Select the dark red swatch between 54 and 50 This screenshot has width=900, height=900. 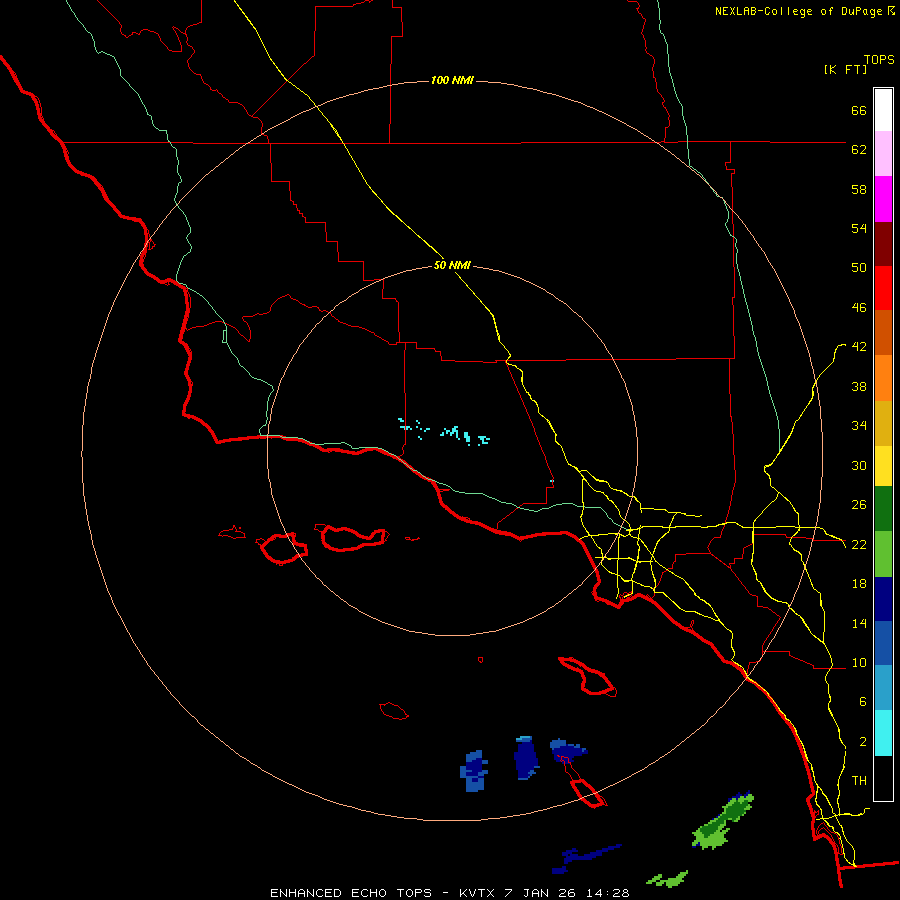pos(883,244)
